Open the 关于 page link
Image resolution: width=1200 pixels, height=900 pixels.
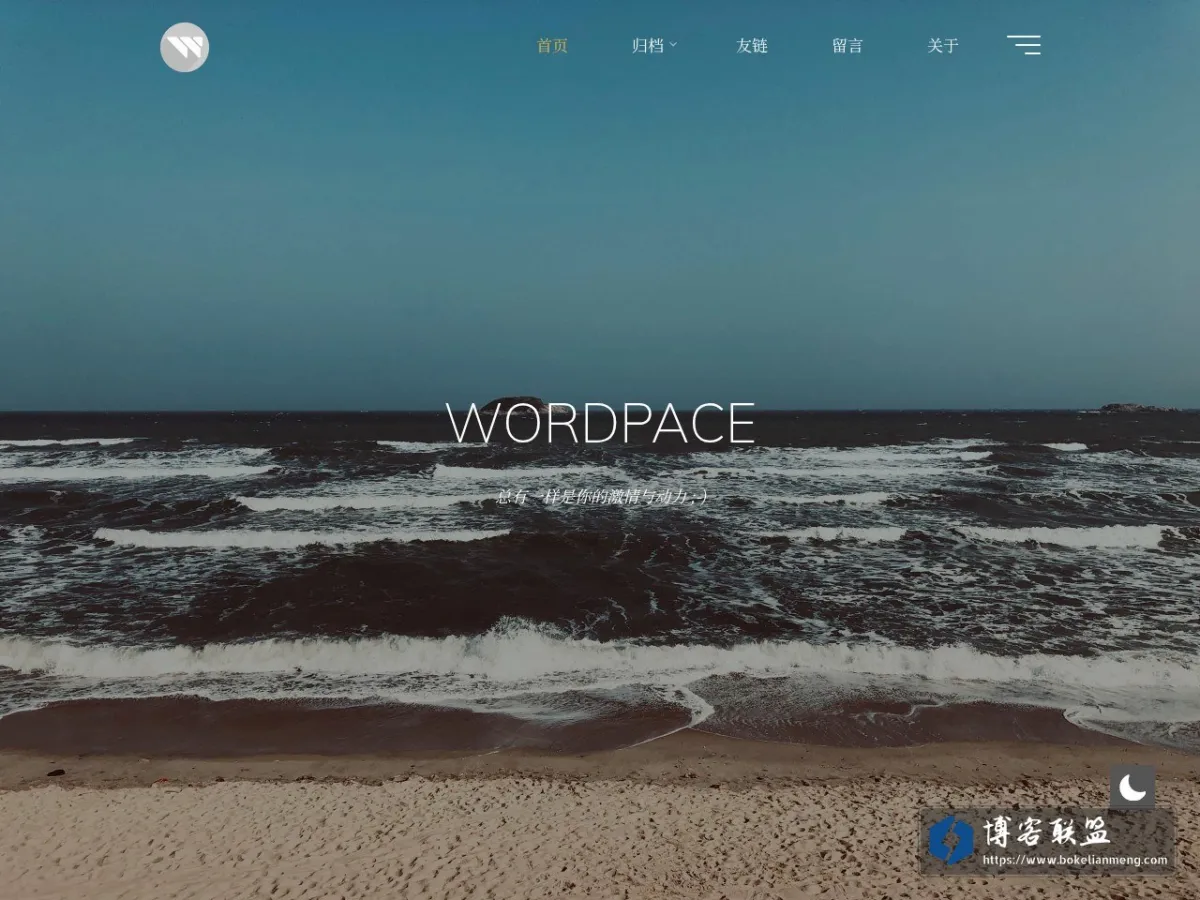click(x=943, y=45)
